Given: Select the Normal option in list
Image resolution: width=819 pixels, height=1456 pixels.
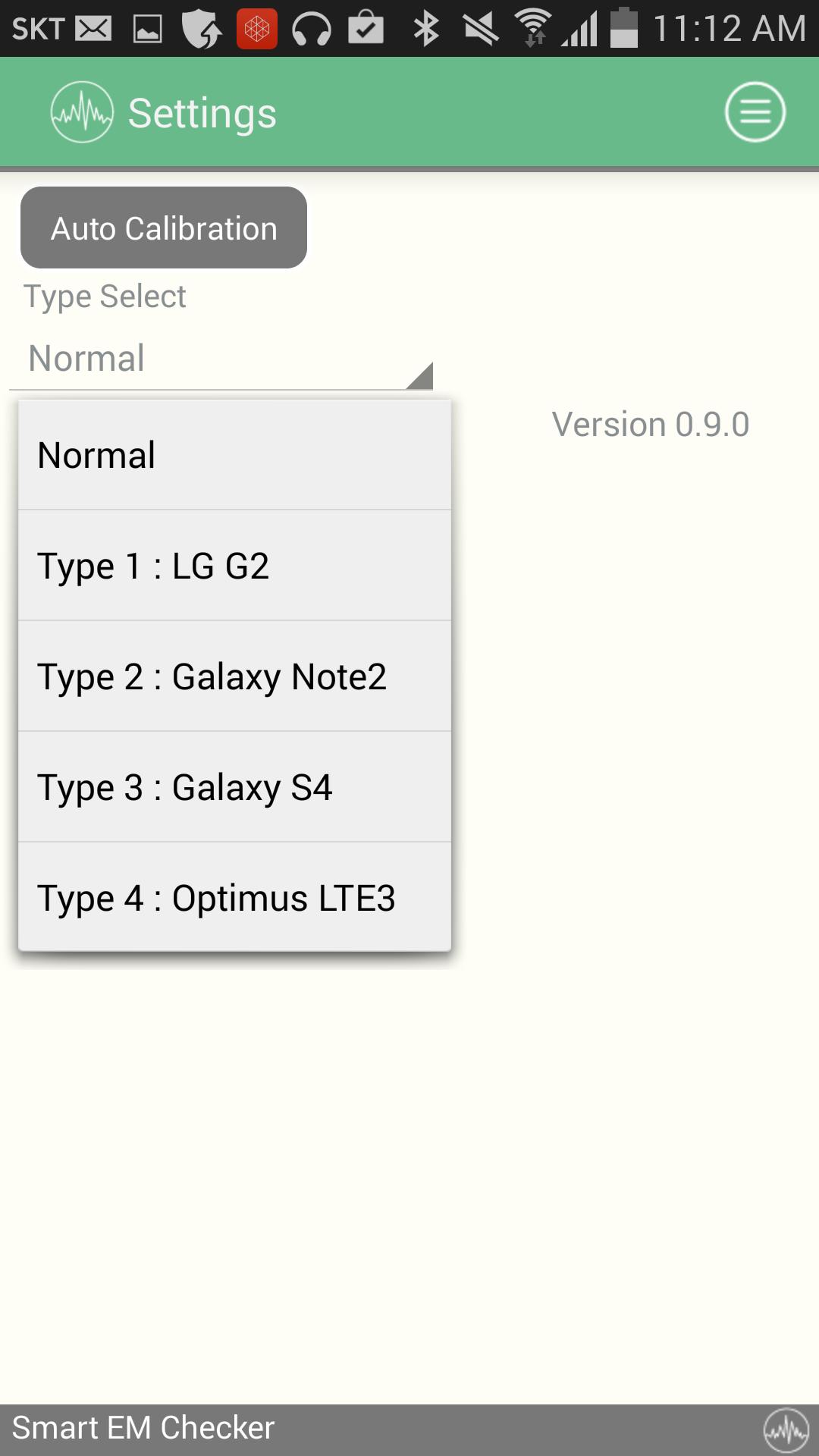Looking at the screenshot, I should [x=234, y=455].
